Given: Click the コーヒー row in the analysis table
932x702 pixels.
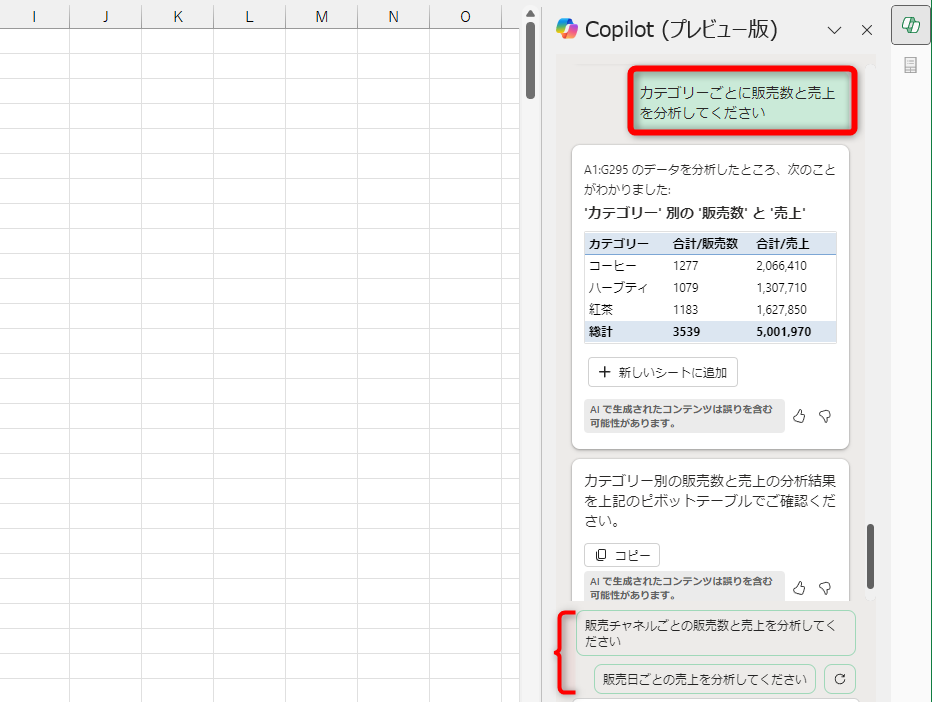Looking at the screenshot, I should coord(710,265).
